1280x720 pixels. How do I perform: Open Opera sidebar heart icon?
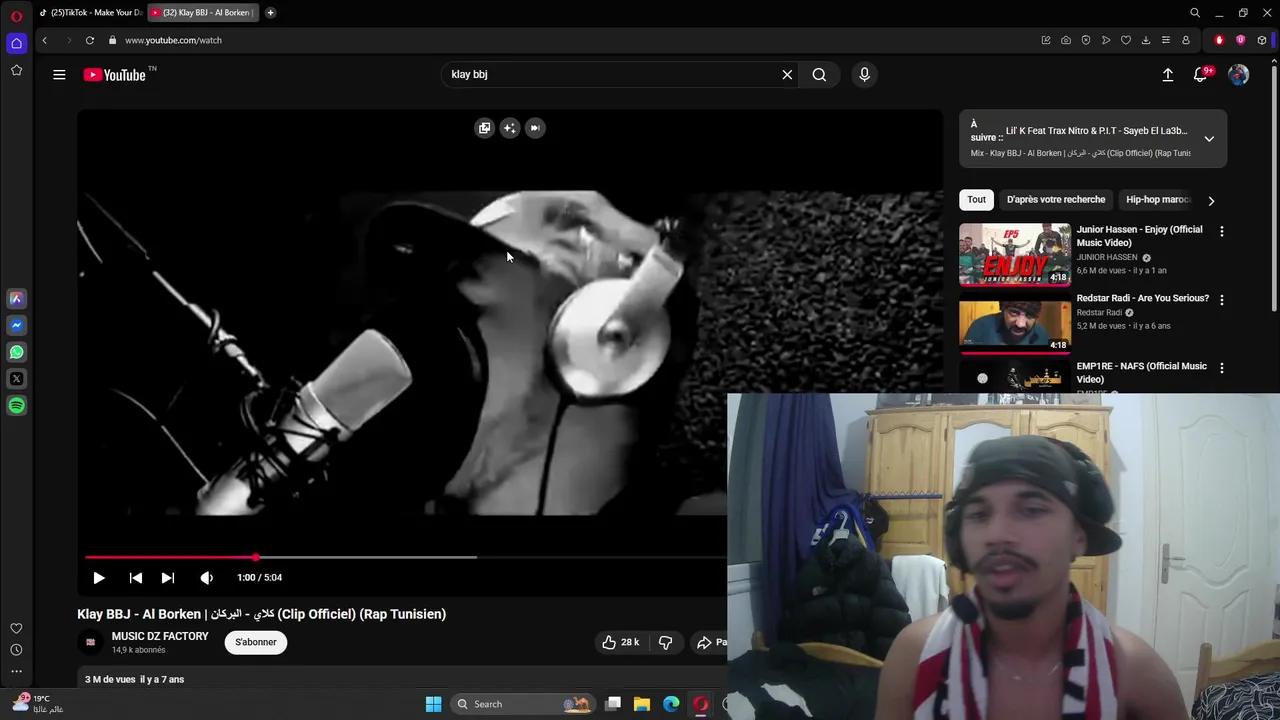click(x=16, y=628)
